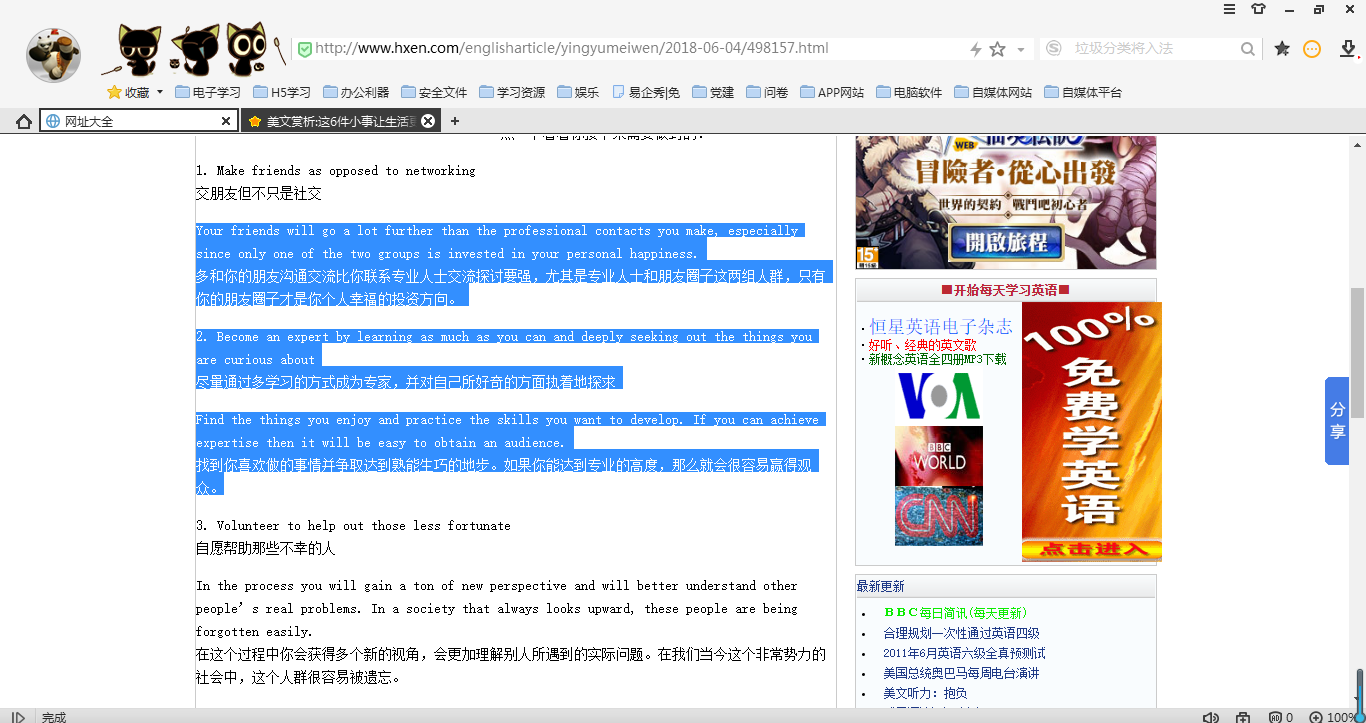
Task: Click the 点击进入 button on the banner
Action: coord(1092,550)
